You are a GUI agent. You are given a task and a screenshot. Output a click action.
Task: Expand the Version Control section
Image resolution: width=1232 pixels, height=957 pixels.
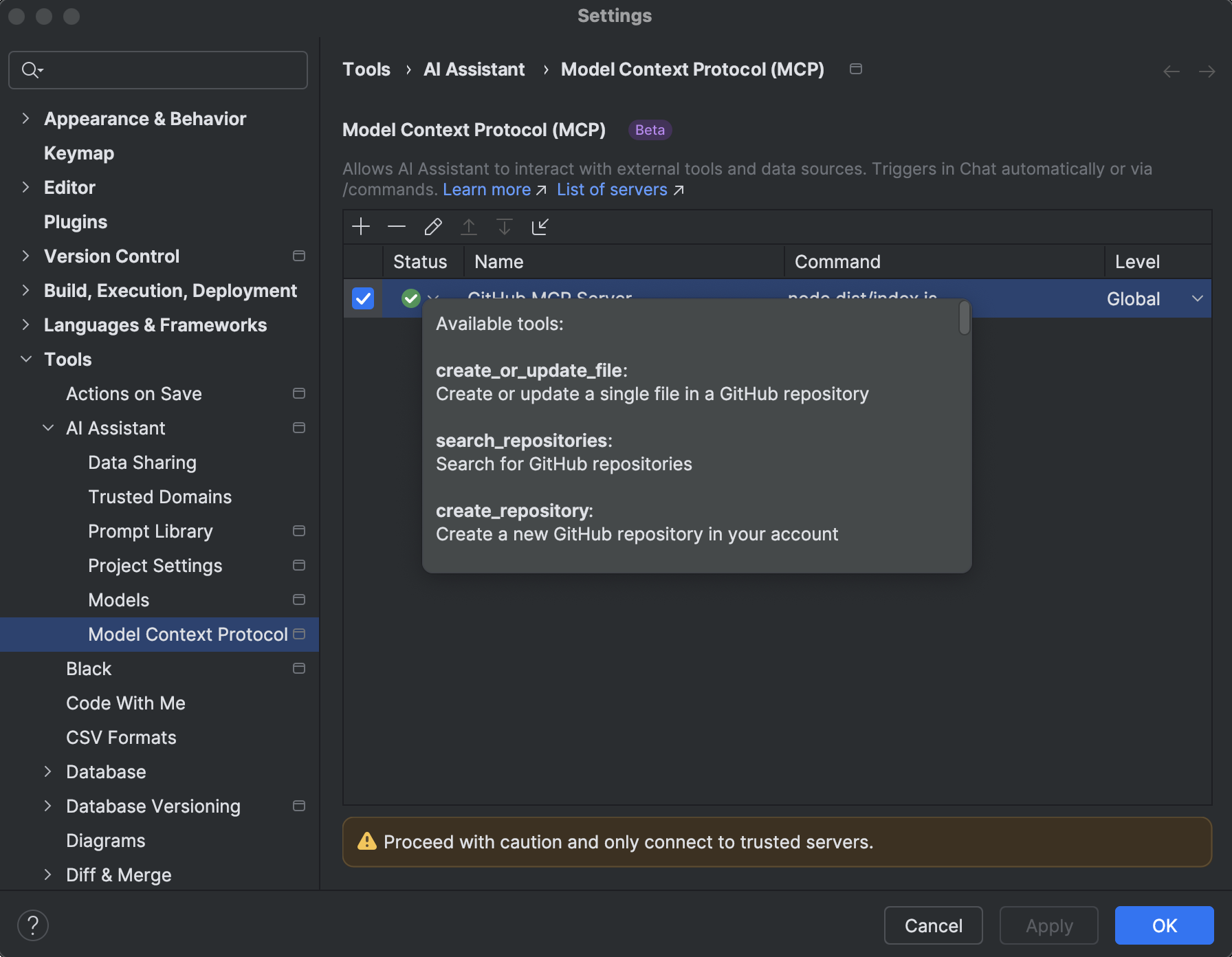pyautogui.click(x=25, y=256)
